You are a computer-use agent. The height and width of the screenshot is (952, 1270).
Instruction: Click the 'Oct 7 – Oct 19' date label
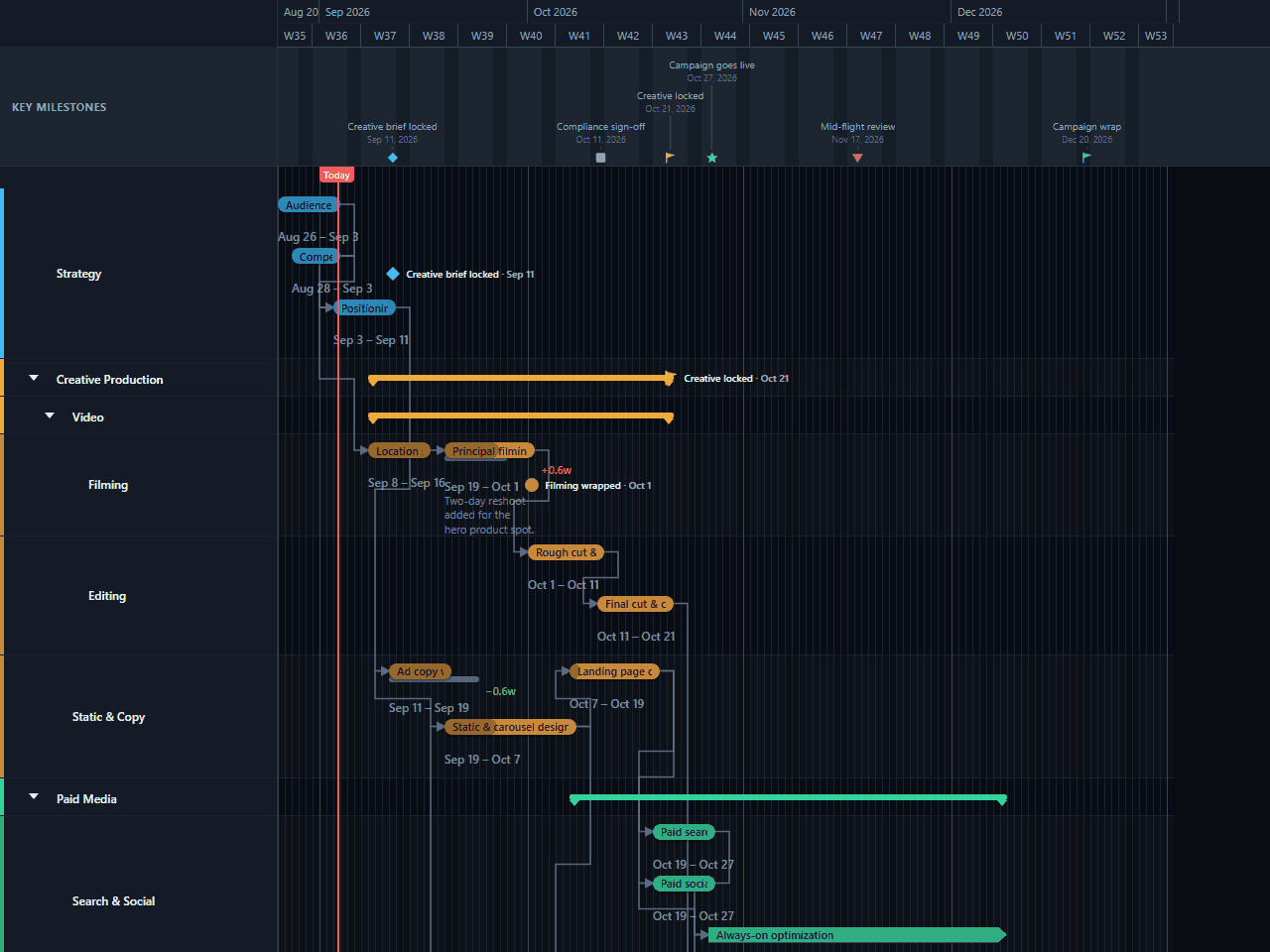[607, 704]
